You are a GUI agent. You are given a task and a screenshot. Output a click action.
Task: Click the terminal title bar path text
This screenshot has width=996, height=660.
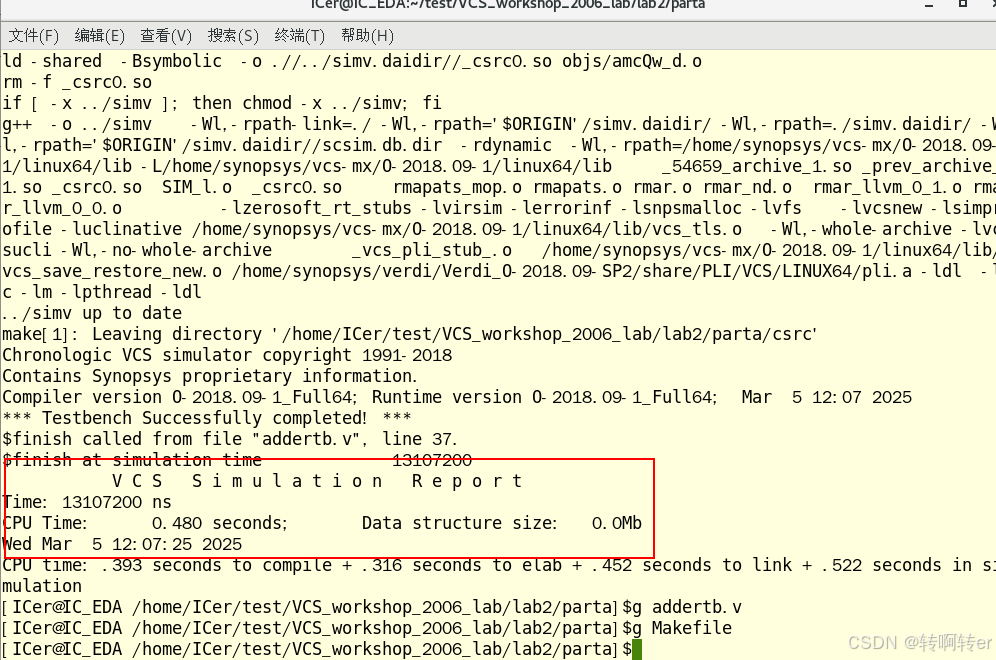[x=498, y=7]
